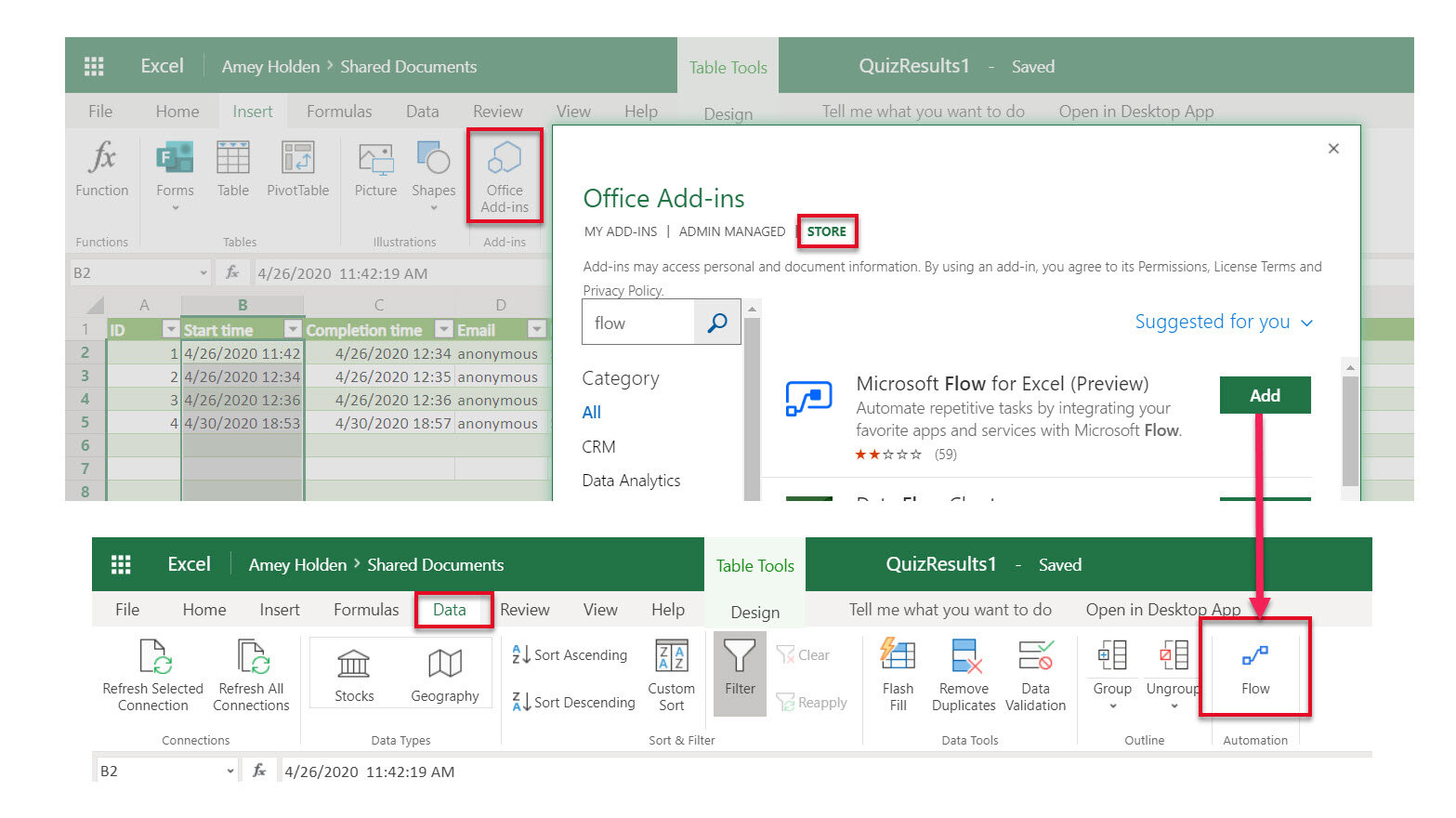Click Remove Duplicates
This screenshot has width=1456, height=818.
click(x=964, y=676)
